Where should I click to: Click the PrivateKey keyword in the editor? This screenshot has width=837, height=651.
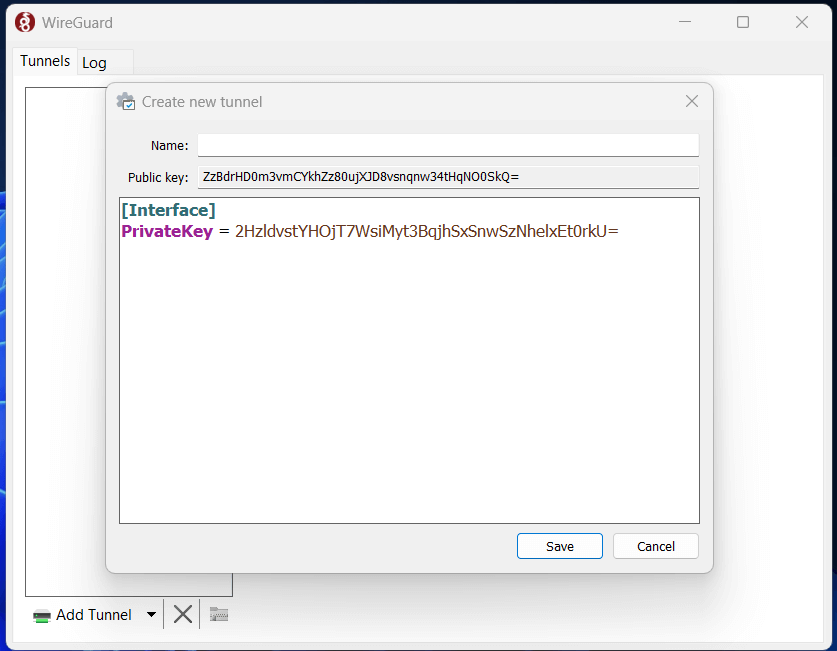coord(167,232)
